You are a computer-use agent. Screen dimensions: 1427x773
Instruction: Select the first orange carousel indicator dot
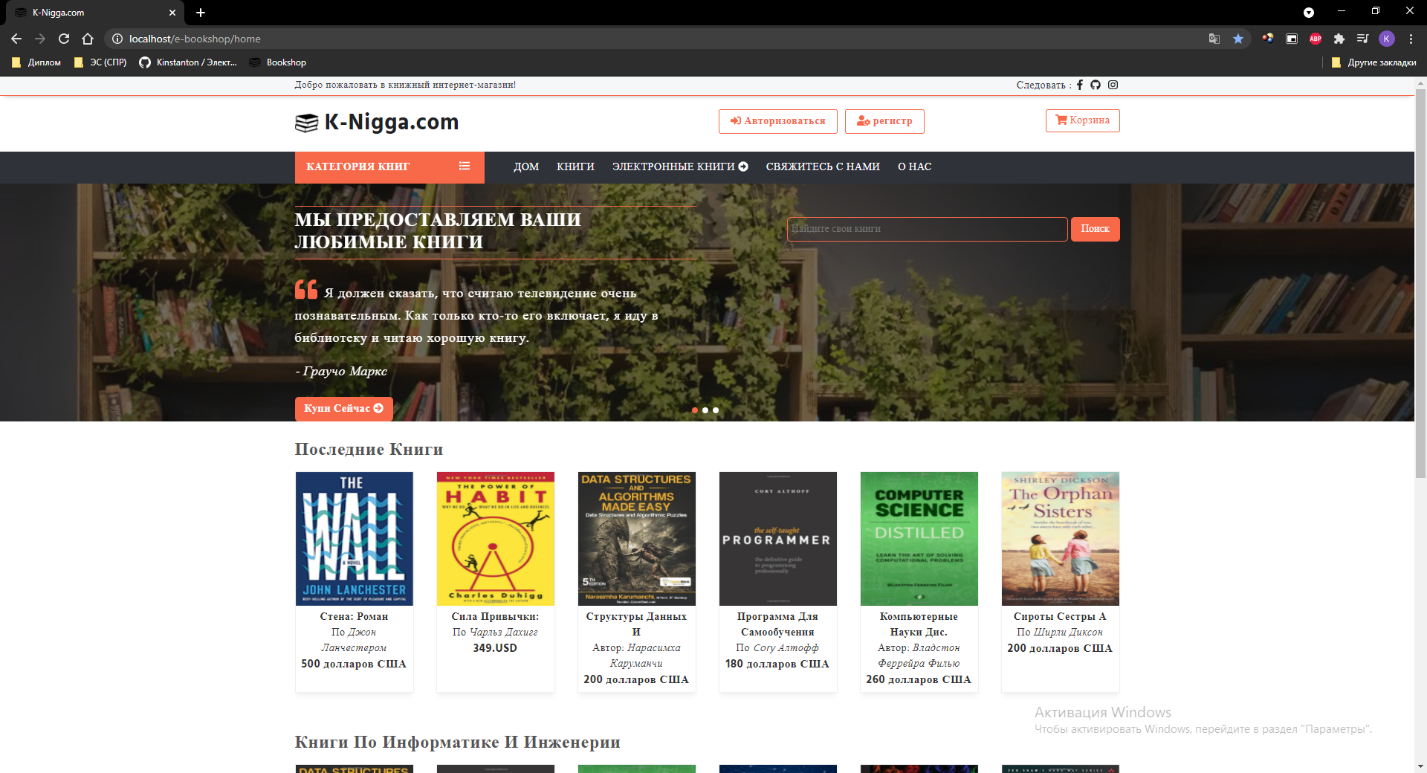click(695, 410)
